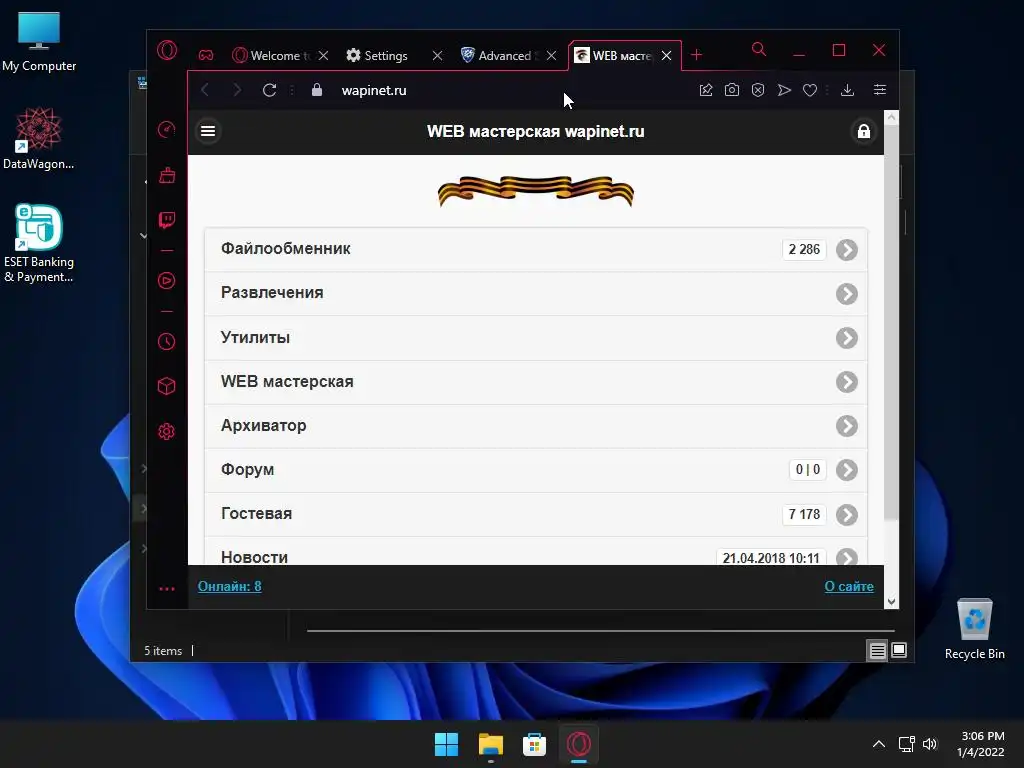Open History clock icon in sidebar
The height and width of the screenshot is (768, 1024).
(x=167, y=342)
